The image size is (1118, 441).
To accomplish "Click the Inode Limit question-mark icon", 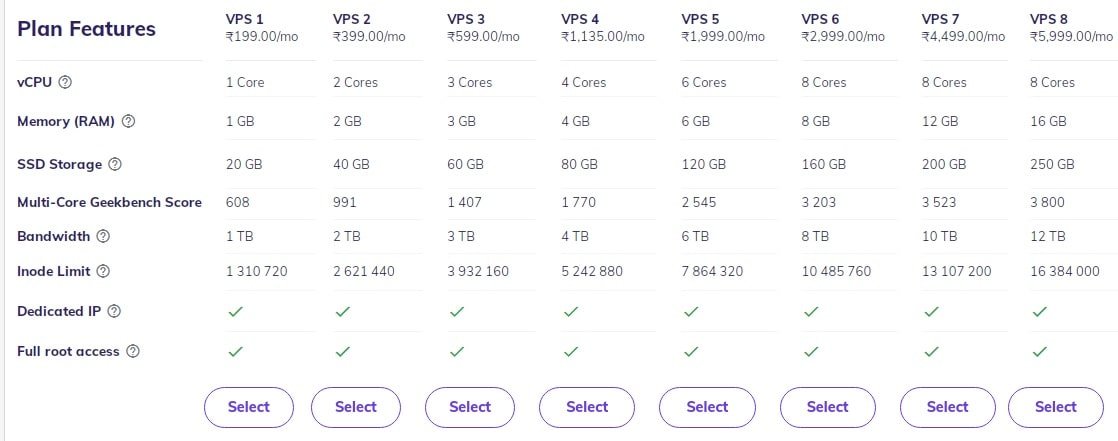I will (103, 271).
